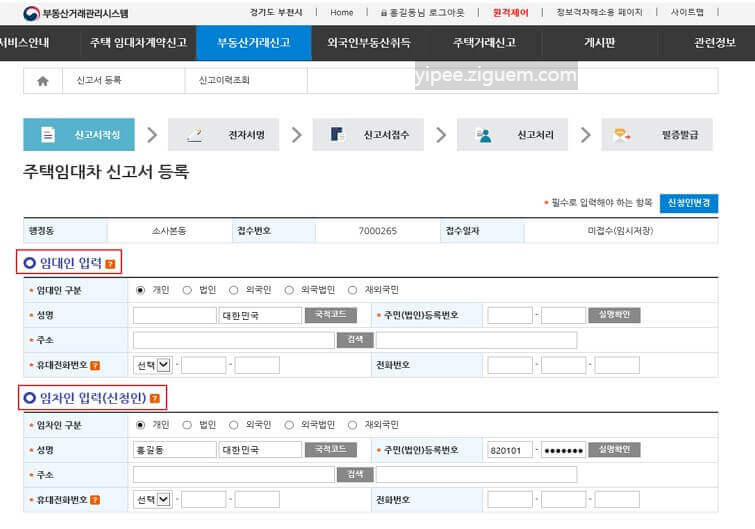
Task: Click landlord detailed address field
Action: (476, 340)
